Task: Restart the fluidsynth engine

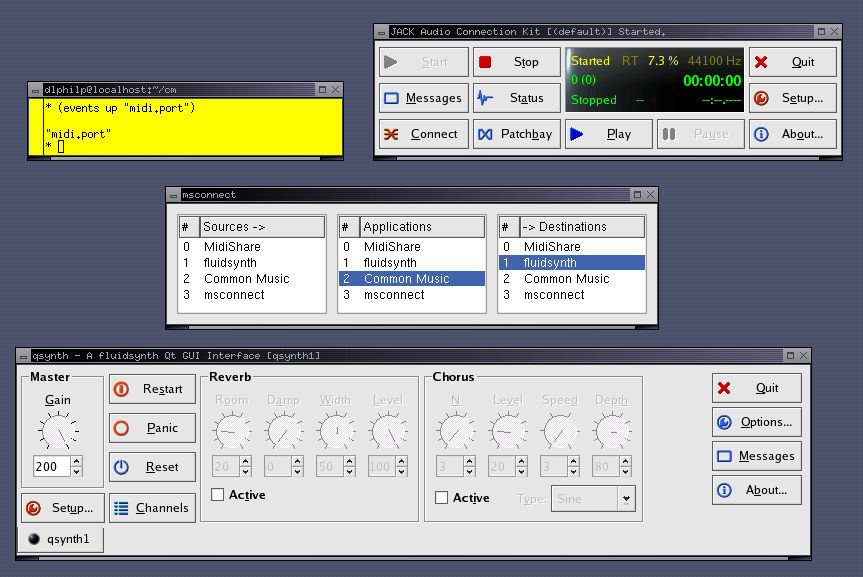Action: [x=152, y=389]
